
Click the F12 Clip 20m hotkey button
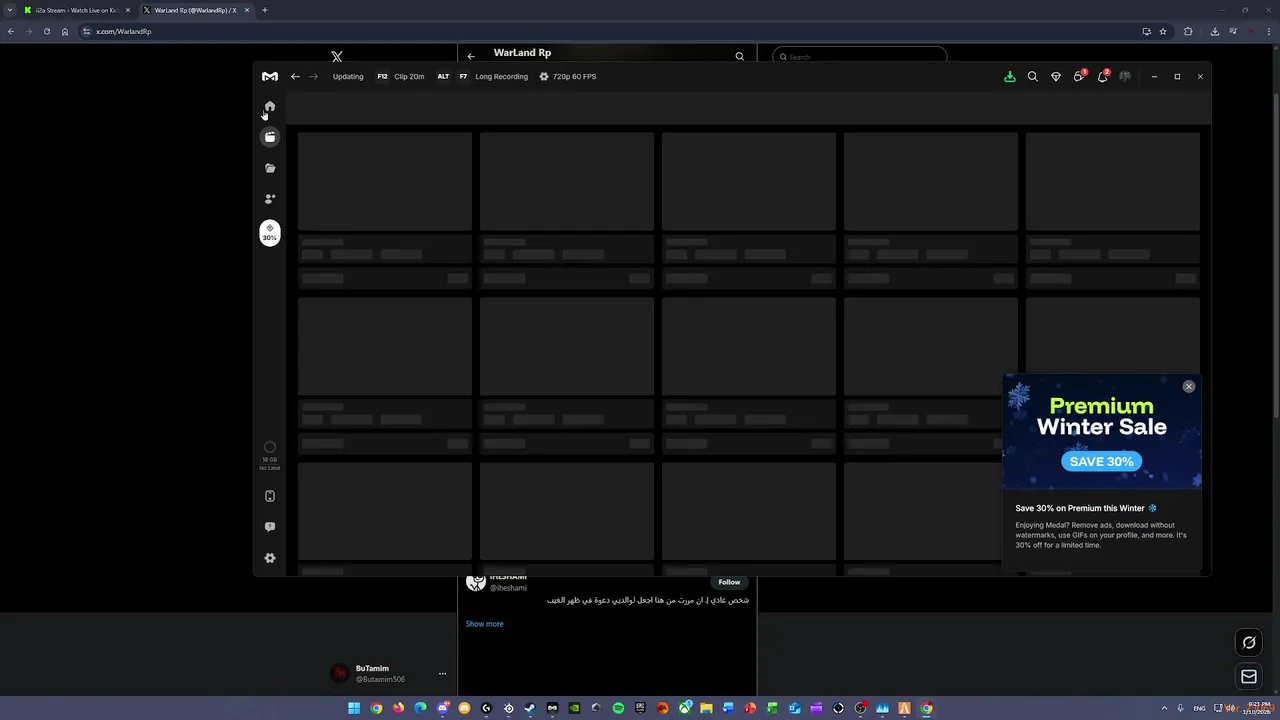(x=400, y=76)
